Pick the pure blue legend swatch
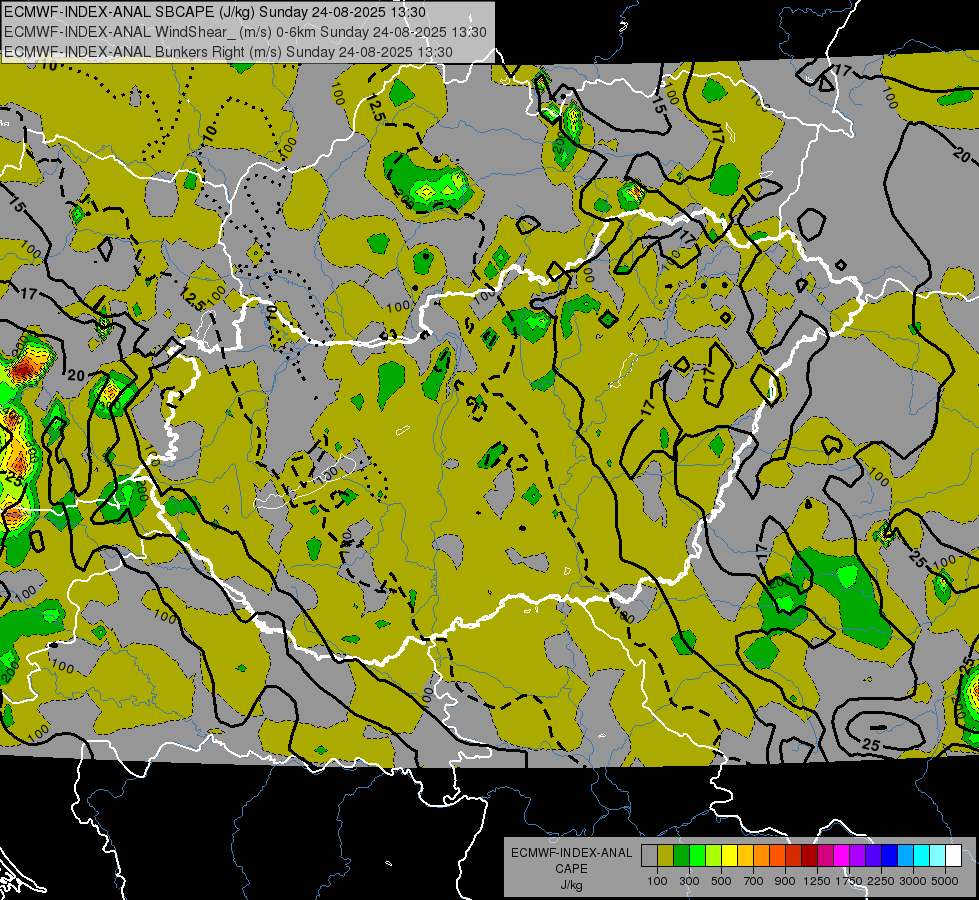Image resolution: width=979 pixels, height=900 pixels. (x=890, y=855)
